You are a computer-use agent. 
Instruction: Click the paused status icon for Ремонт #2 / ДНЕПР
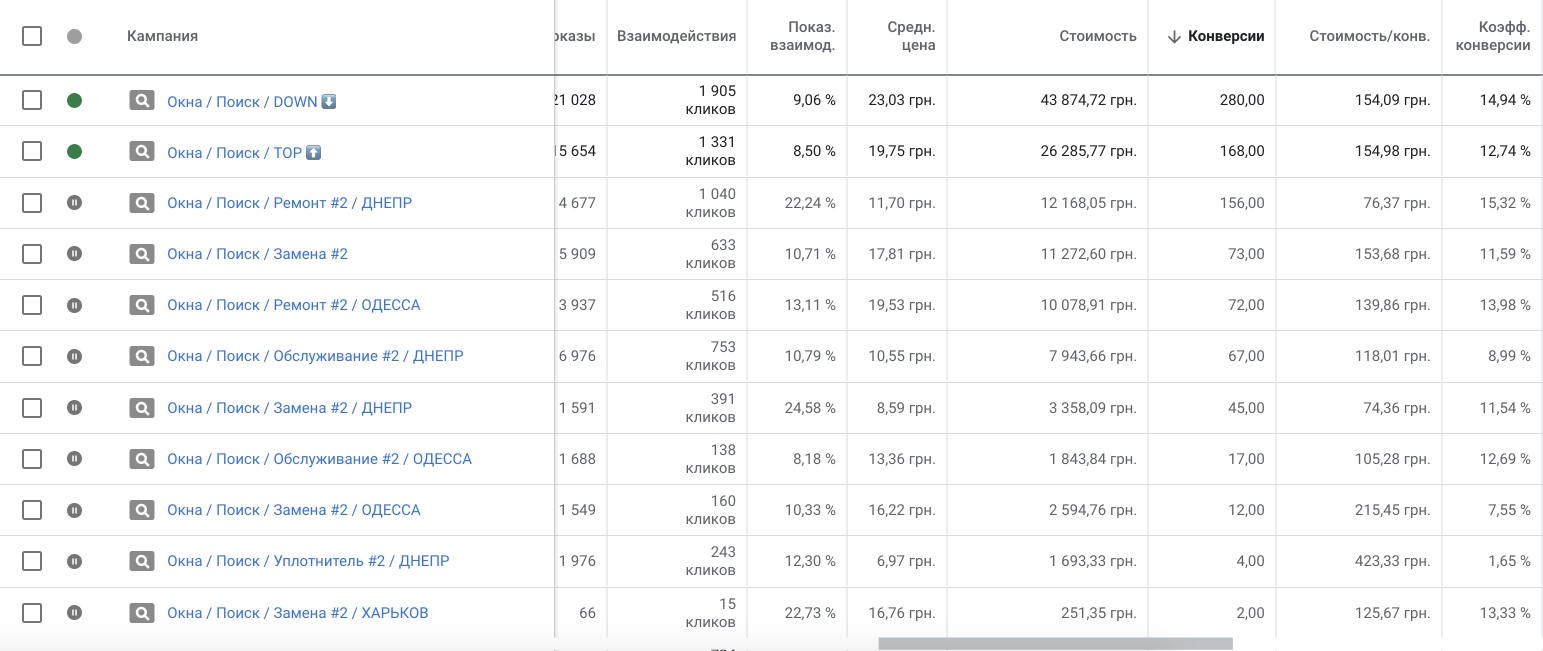(x=74, y=202)
